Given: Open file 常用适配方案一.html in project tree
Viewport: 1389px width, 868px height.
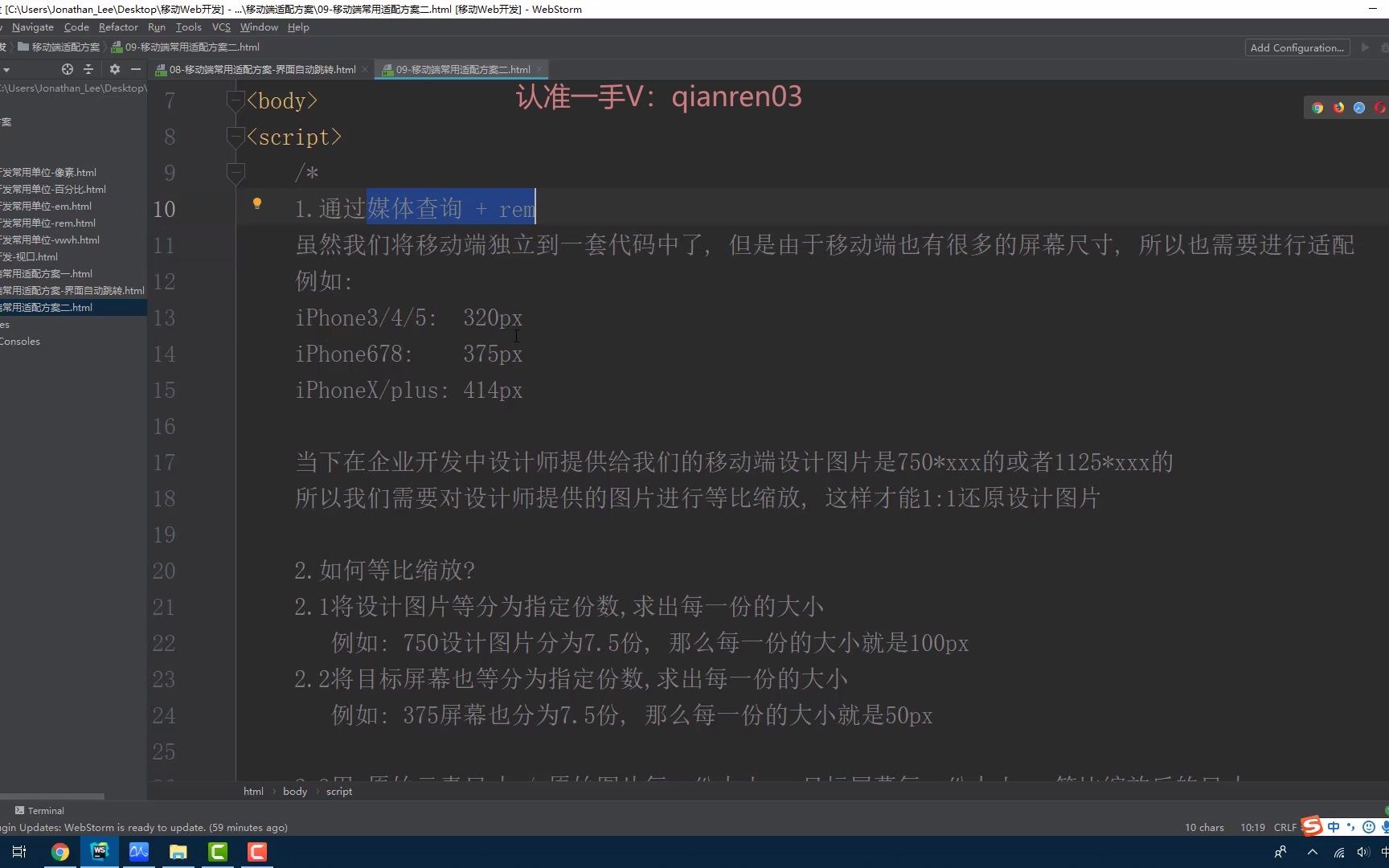Looking at the screenshot, I should click(47, 274).
